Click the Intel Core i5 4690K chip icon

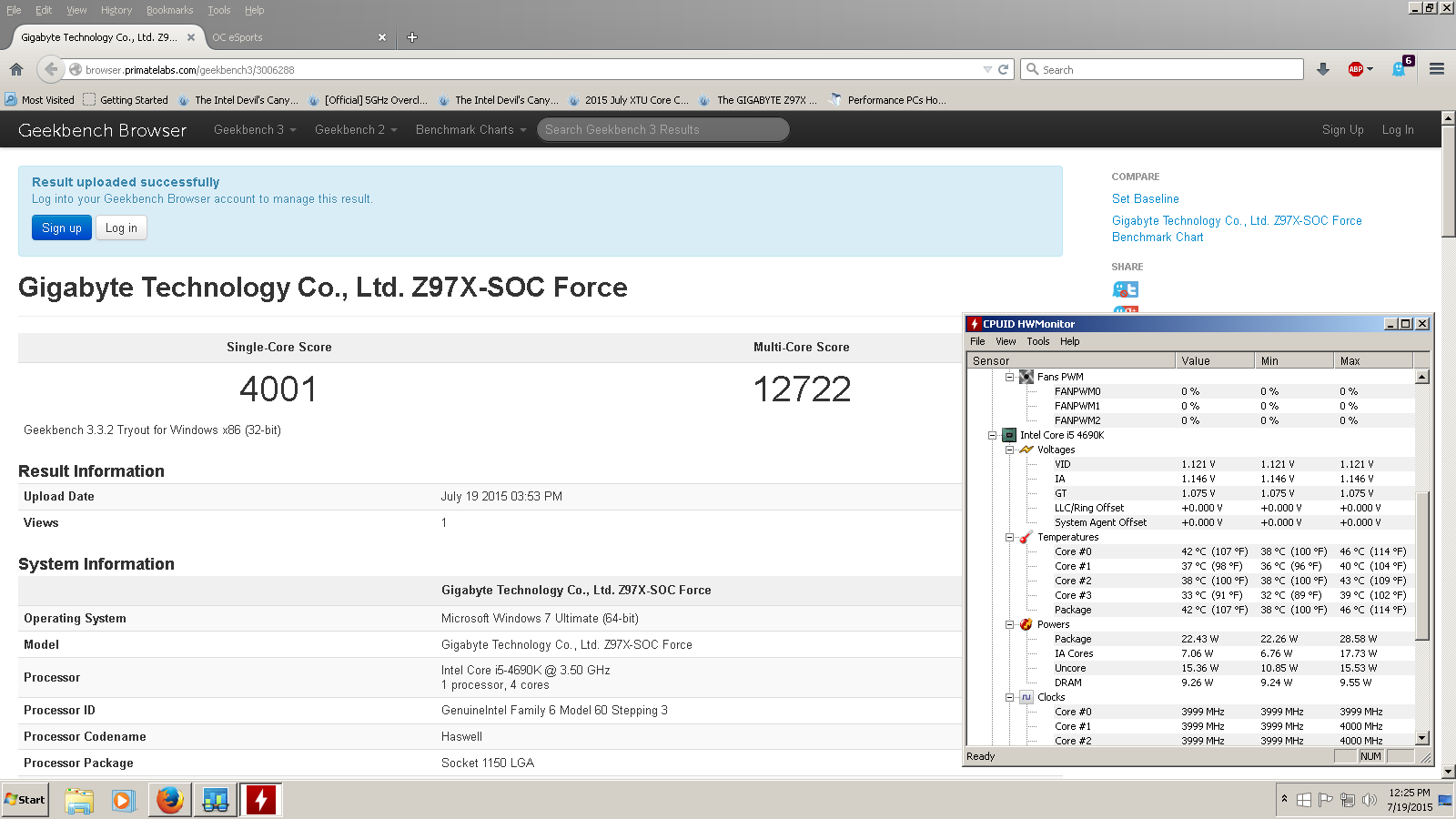tap(1009, 435)
